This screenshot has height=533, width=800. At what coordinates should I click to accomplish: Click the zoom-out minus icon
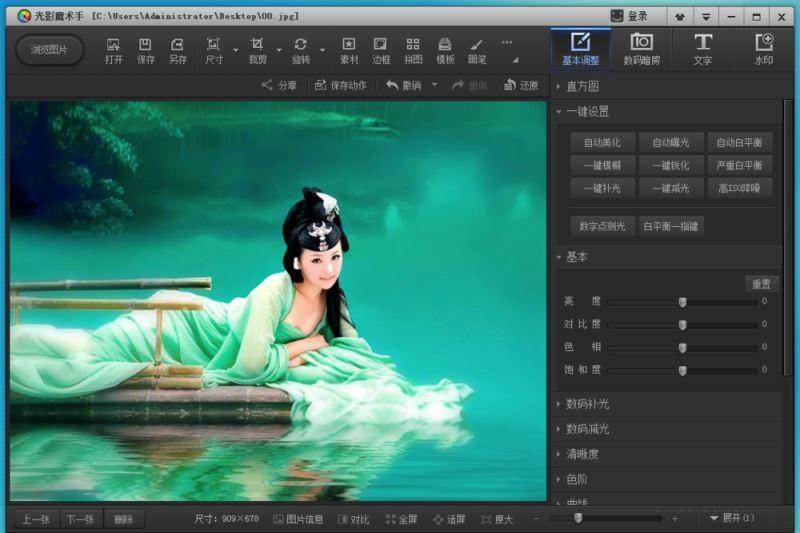[536, 519]
